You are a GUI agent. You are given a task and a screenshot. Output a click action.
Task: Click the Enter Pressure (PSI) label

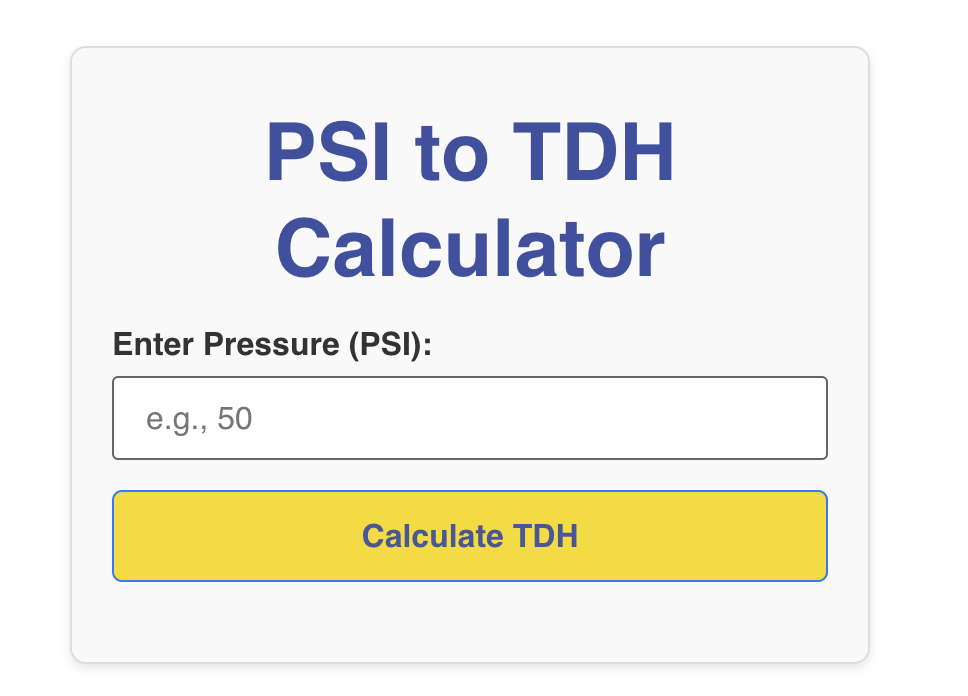click(272, 345)
